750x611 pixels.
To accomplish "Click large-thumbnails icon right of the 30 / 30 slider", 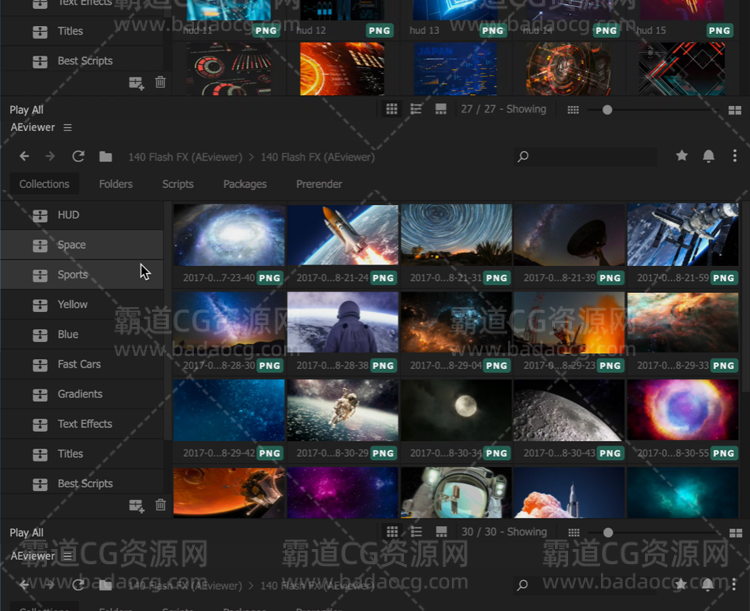I will coord(736,533).
